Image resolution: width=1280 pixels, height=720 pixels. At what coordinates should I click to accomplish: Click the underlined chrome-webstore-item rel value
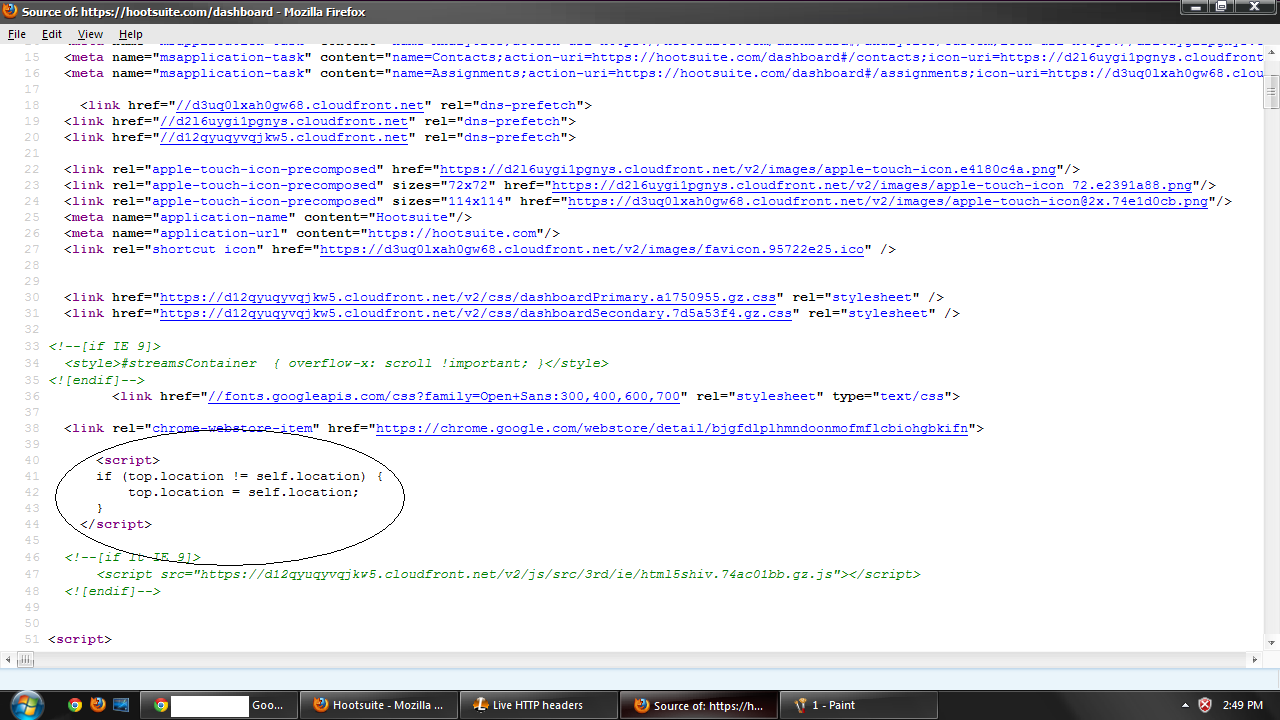(x=232, y=428)
